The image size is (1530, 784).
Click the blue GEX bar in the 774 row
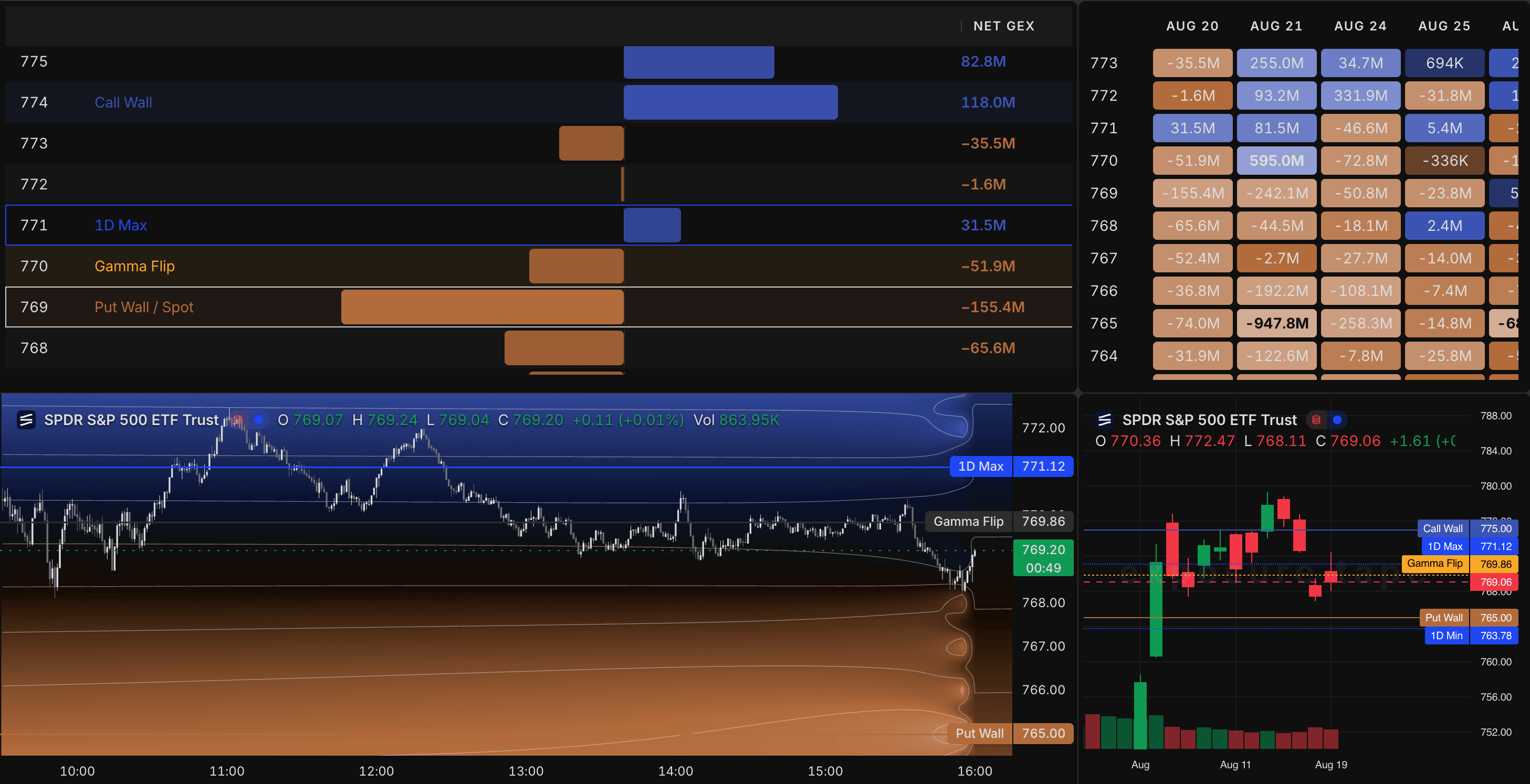tap(730, 103)
